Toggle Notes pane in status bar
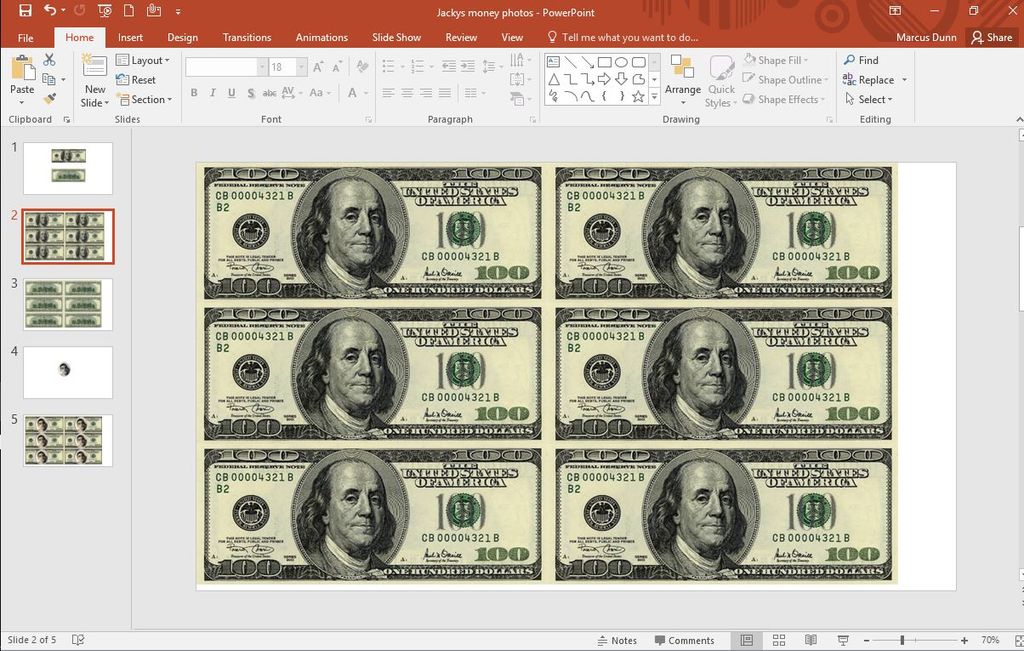 pyautogui.click(x=617, y=641)
